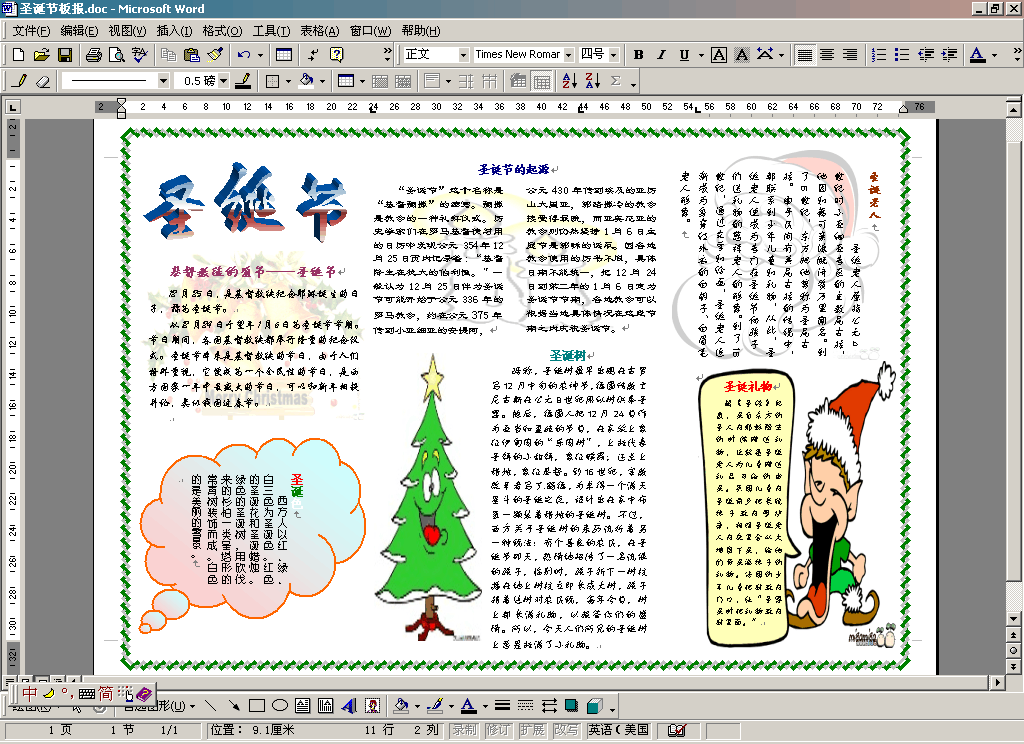
Task: Click the 录制 macro record indicator
Action: pyautogui.click(x=464, y=730)
